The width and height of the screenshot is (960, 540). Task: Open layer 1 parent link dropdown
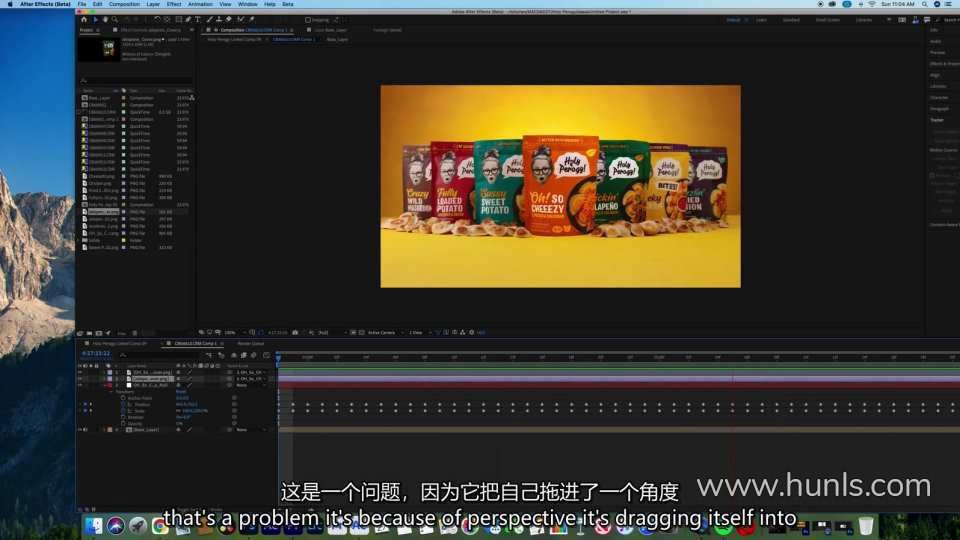point(251,372)
